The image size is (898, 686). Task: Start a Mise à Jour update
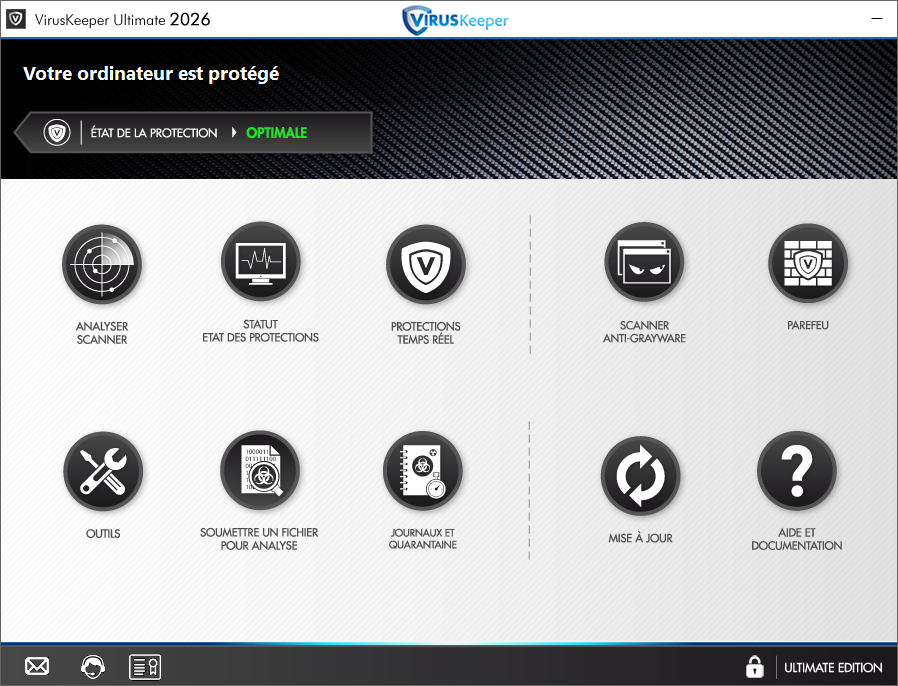[x=641, y=475]
